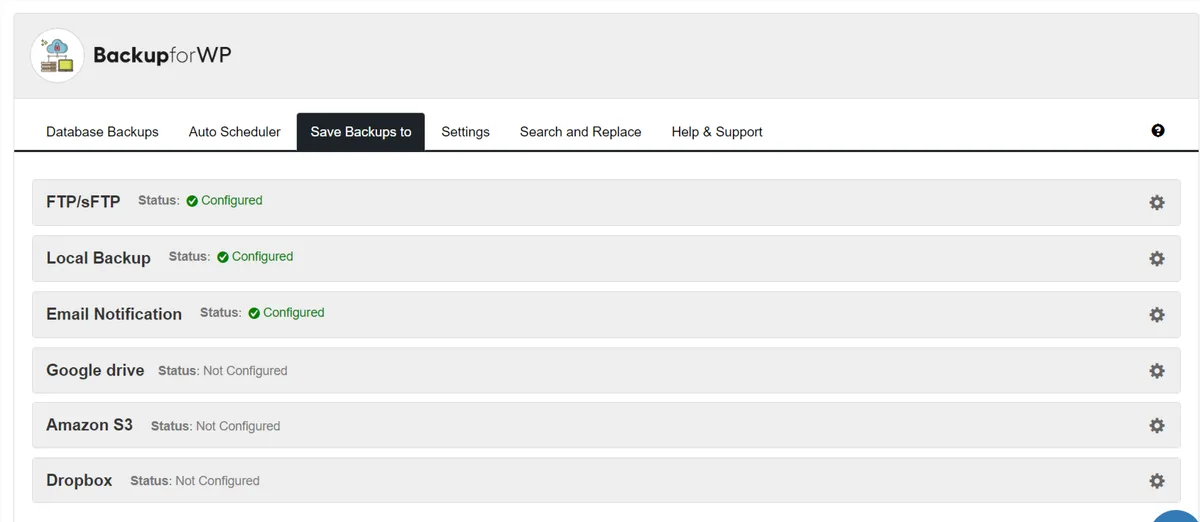Click "Not Configured" status for Google drive
The image size is (1200, 522).
coord(245,371)
